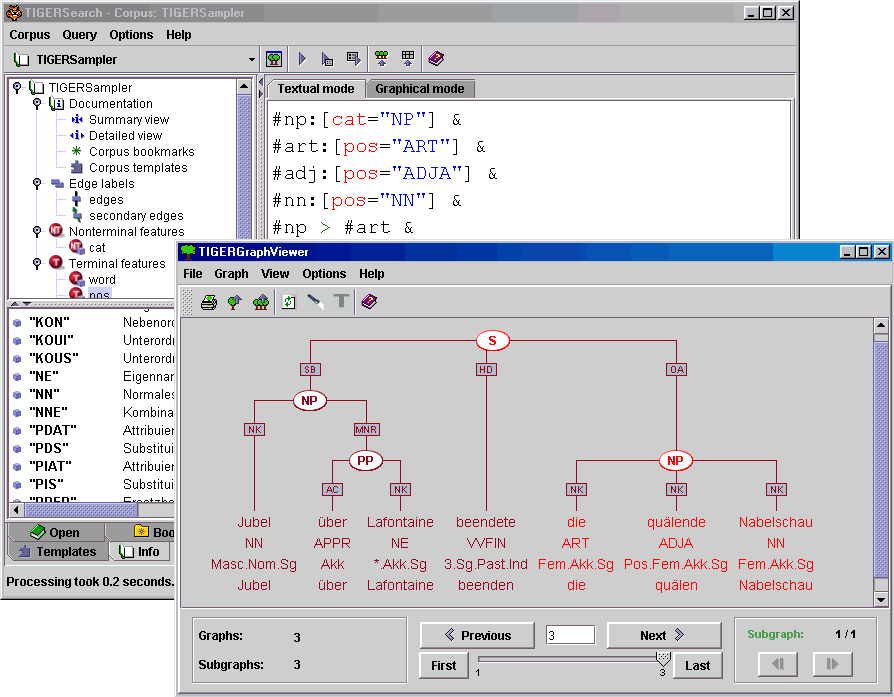Open the File menu in TIGERGraphViewer
Screen dimensions: 894x697
[x=193, y=274]
